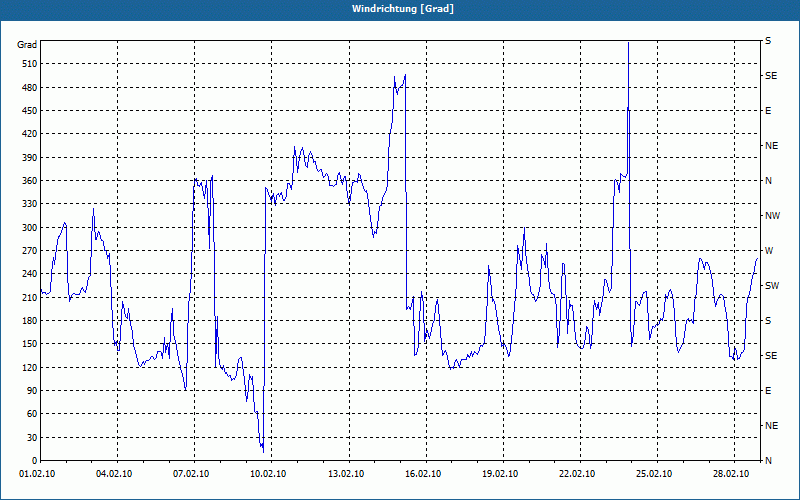
Task: Click the N compass label beside 360 gridline
Action: (x=768, y=181)
